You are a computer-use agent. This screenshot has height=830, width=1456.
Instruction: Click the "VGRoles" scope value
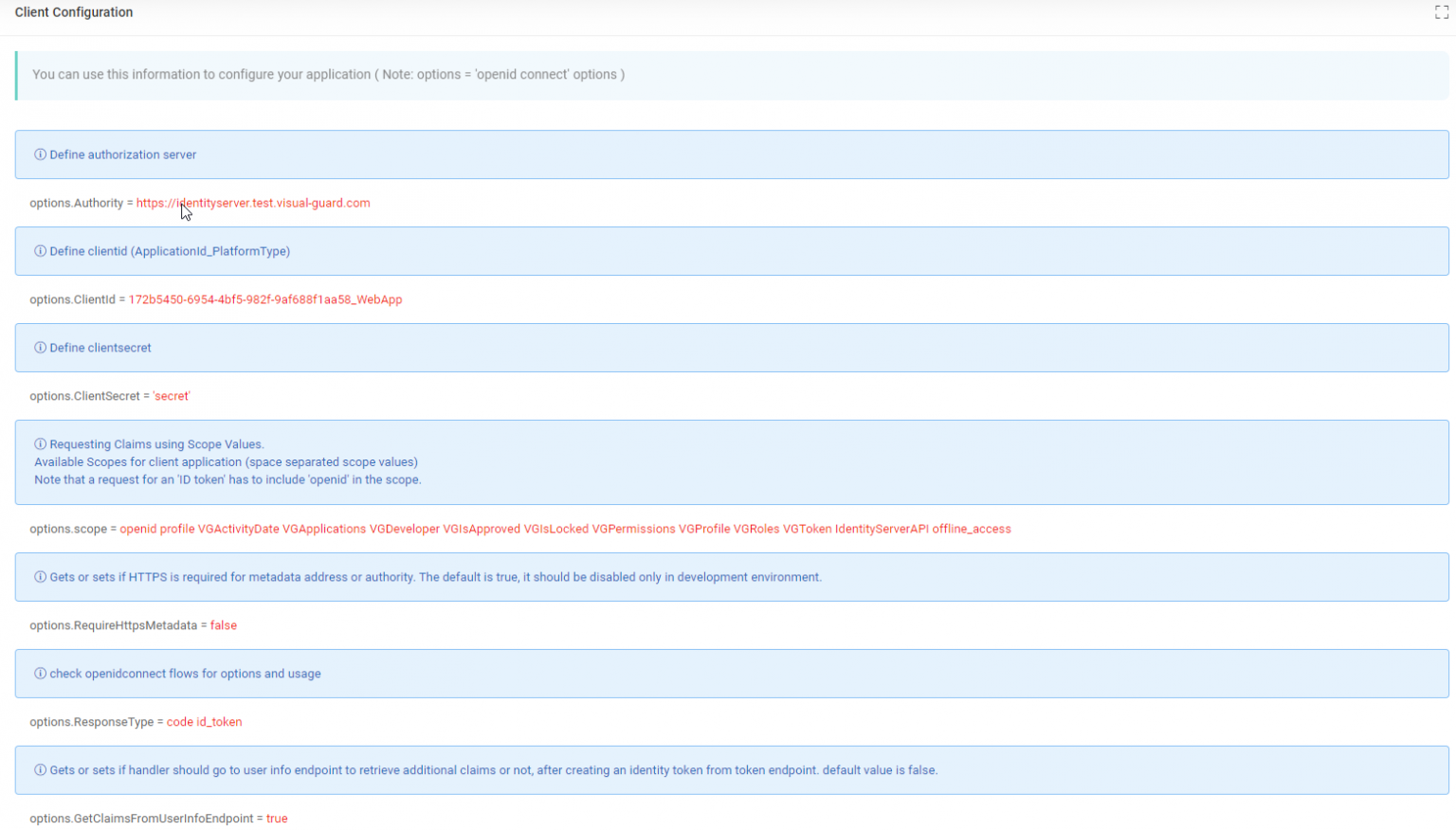(x=758, y=529)
